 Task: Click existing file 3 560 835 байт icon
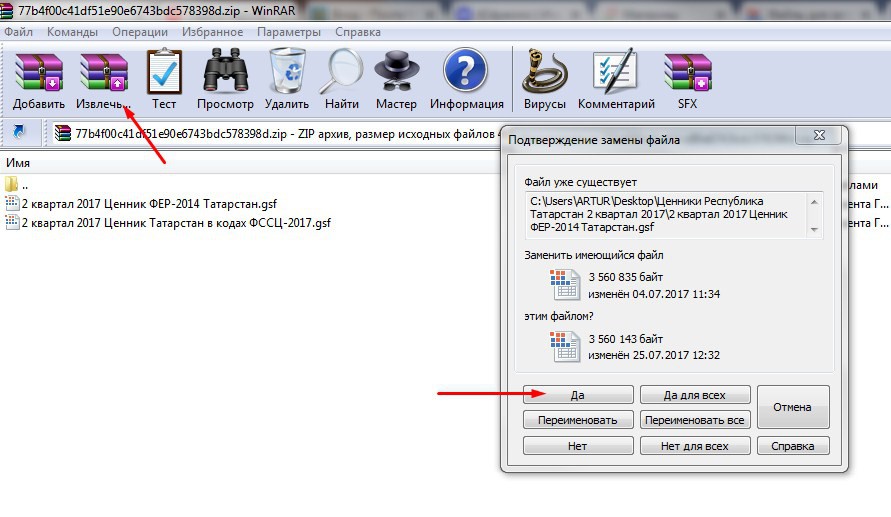click(565, 284)
